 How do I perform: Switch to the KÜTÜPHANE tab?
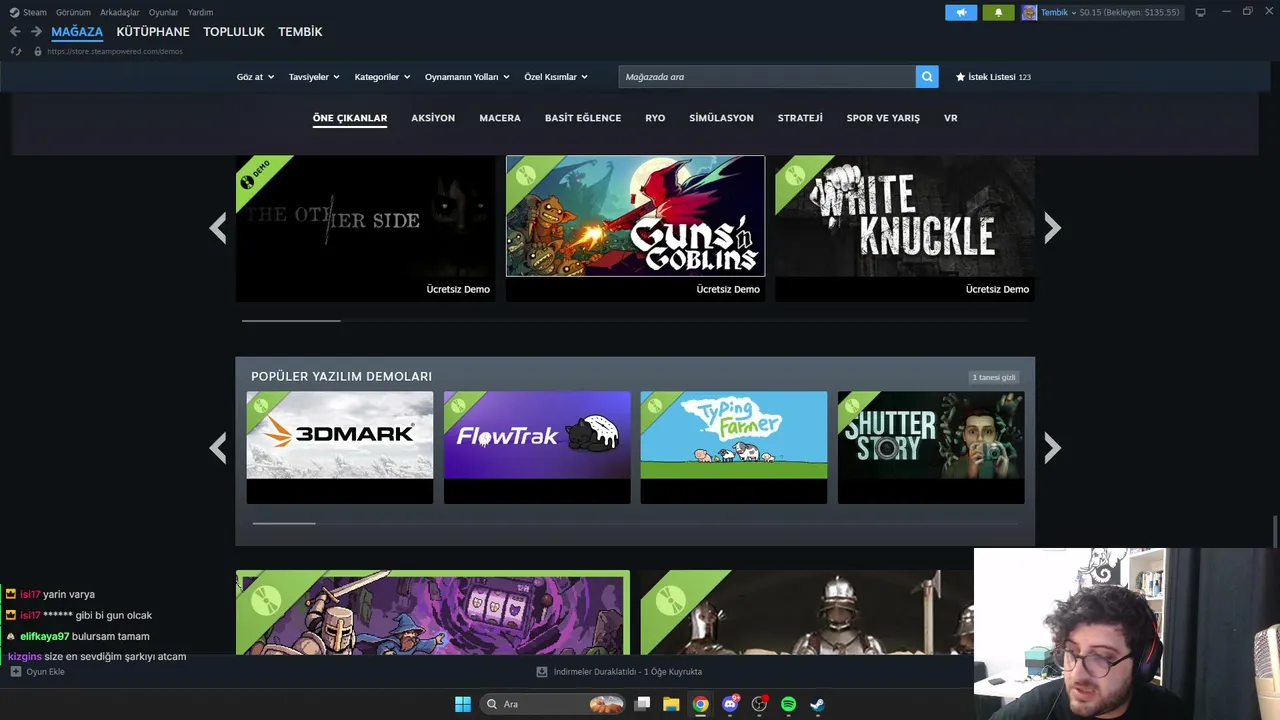click(x=153, y=32)
